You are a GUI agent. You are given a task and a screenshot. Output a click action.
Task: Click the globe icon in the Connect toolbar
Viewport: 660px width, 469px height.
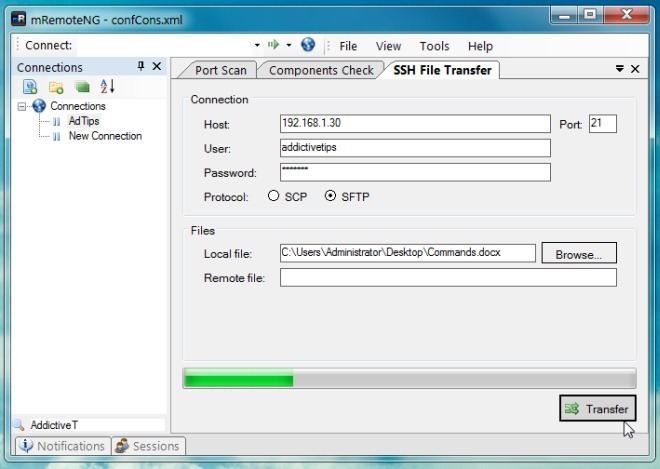pos(308,45)
